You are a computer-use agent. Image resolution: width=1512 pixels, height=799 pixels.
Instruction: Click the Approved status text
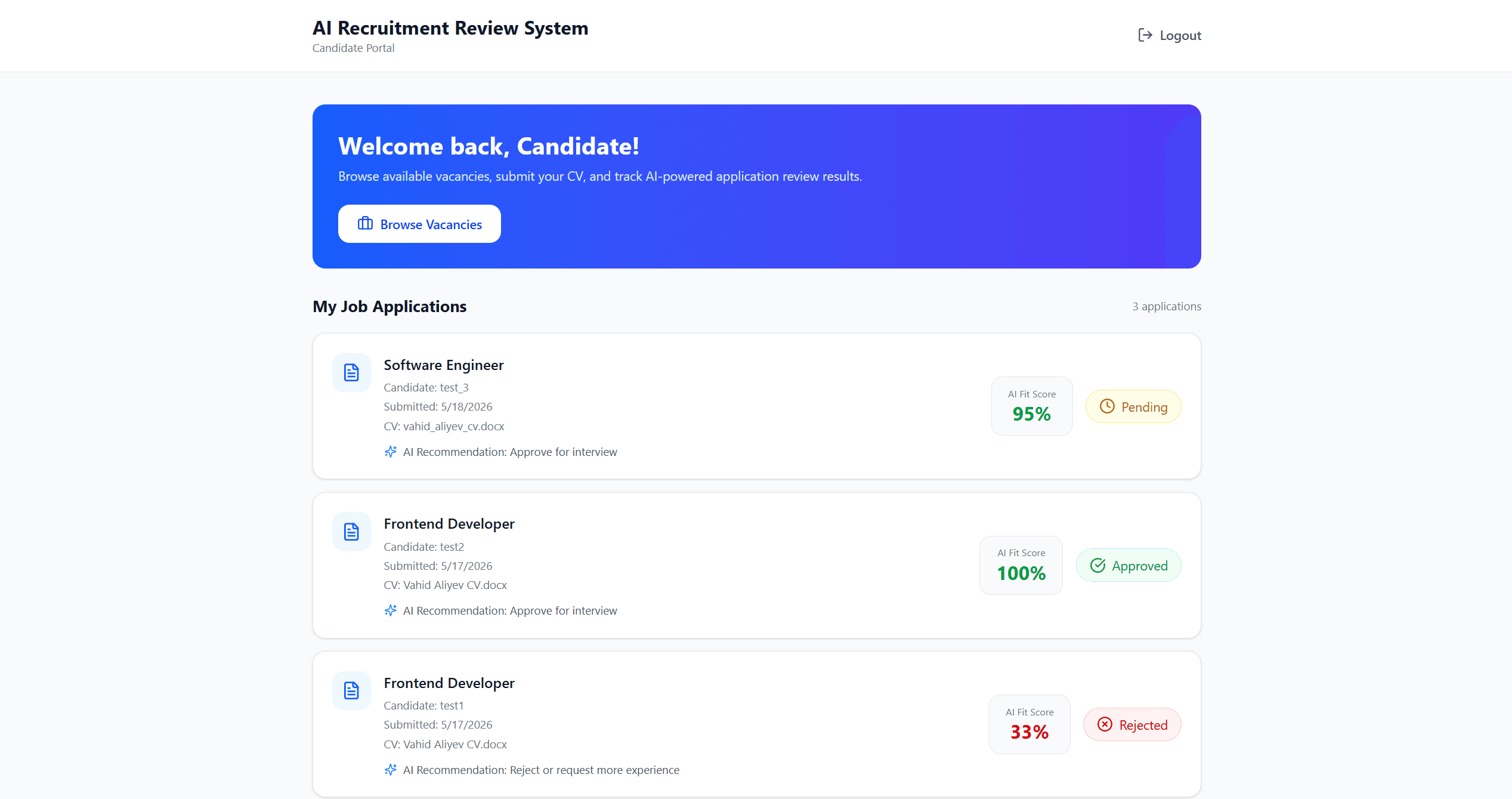[x=1140, y=566]
